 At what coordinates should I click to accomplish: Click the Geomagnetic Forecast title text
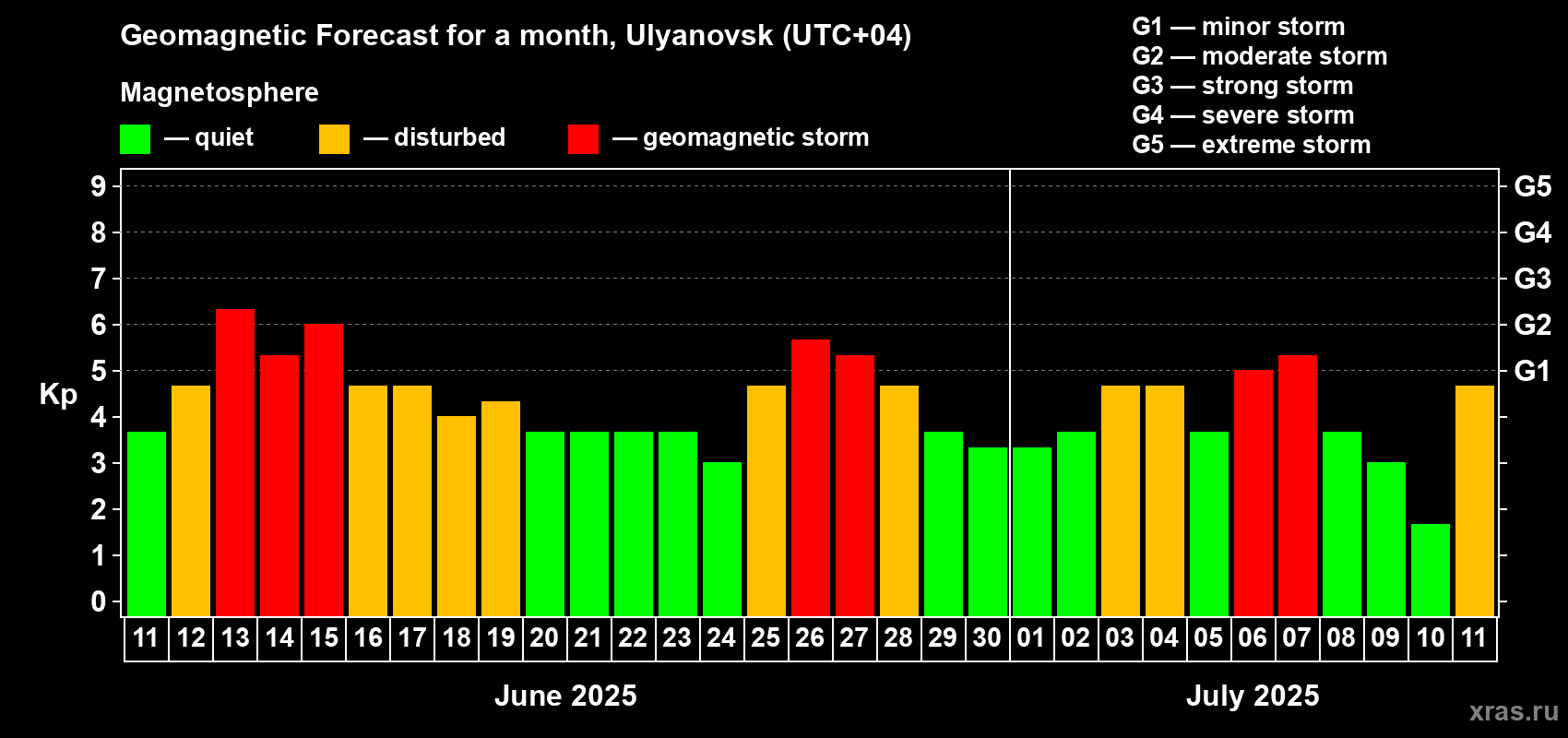click(x=516, y=36)
